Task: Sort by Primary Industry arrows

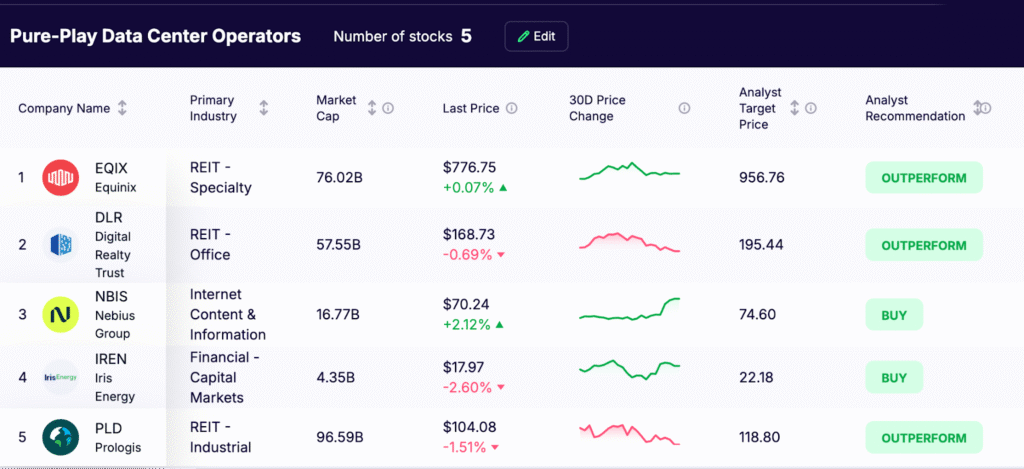Action: point(264,108)
